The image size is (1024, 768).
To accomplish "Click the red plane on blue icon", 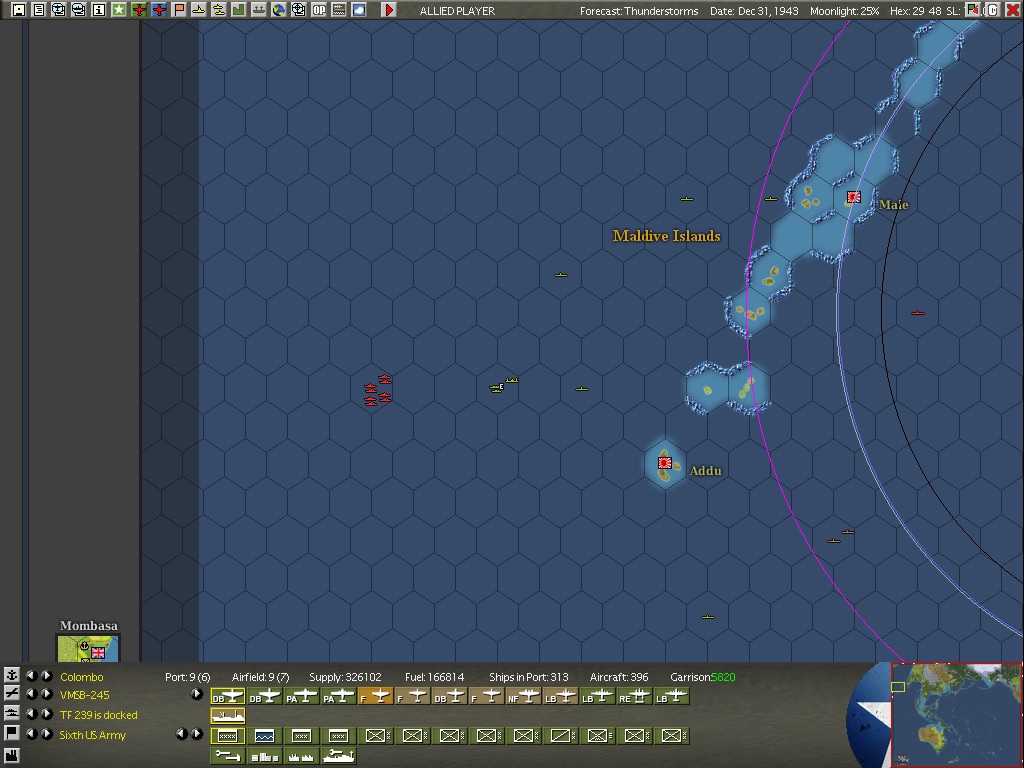I will (159, 10).
